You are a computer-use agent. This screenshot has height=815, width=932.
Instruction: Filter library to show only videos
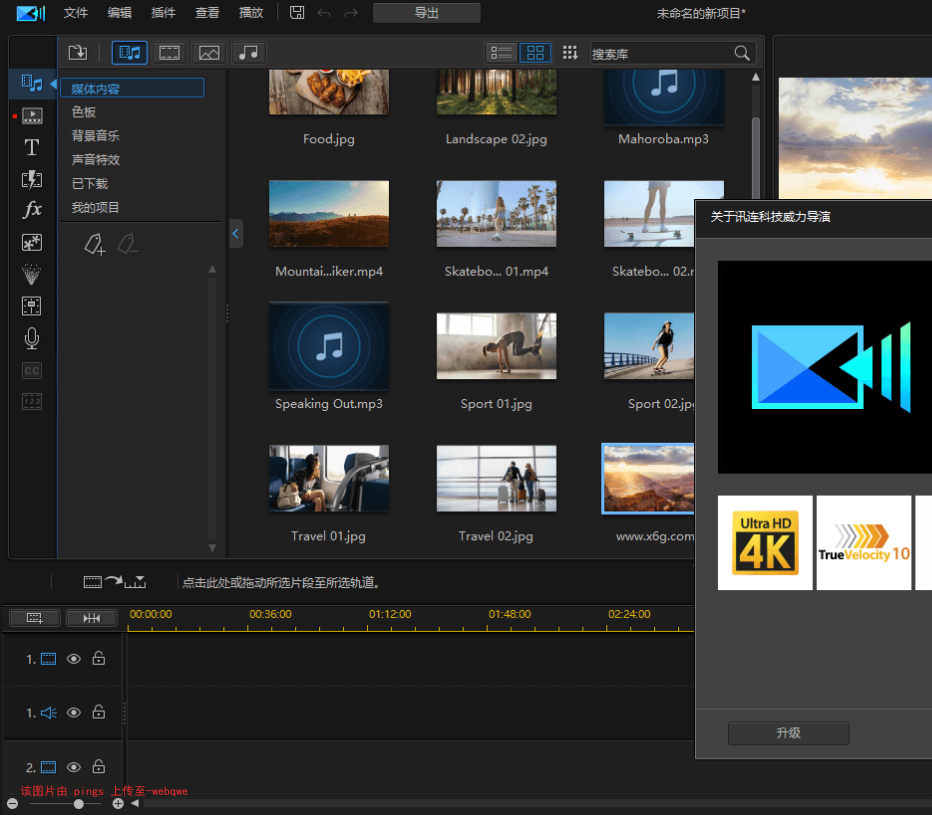coord(169,53)
